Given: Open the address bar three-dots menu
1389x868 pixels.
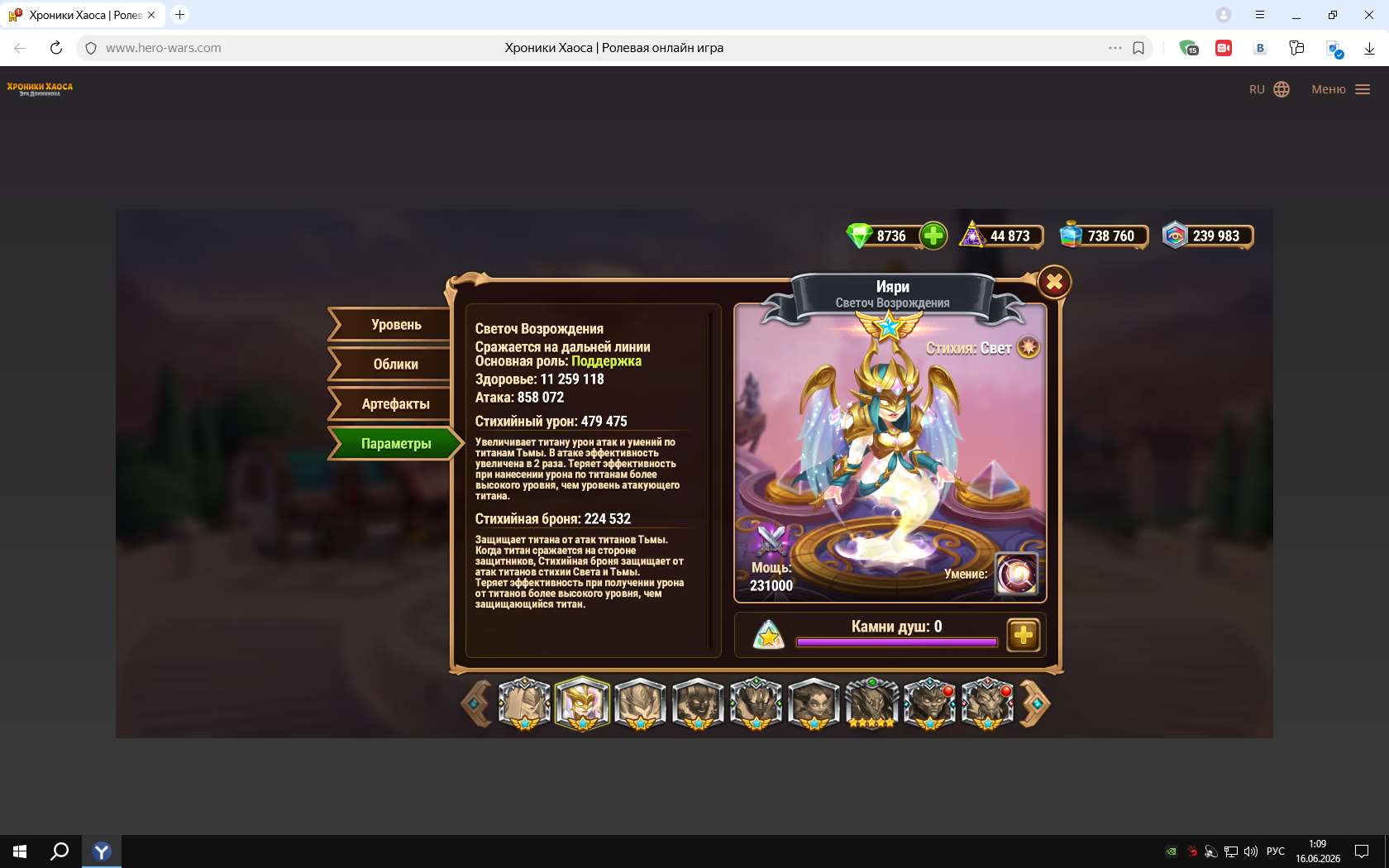Looking at the screenshot, I should pyautogui.click(x=1115, y=48).
